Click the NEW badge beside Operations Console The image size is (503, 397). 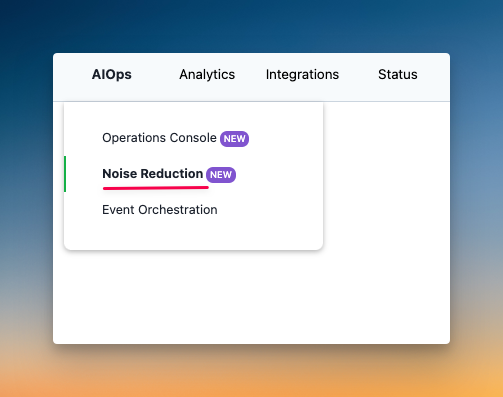tap(234, 139)
